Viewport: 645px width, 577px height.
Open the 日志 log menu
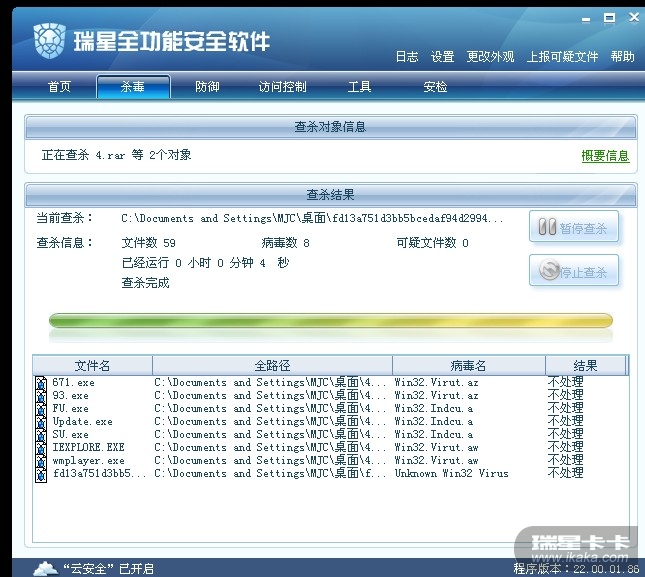(x=407, y=56)
